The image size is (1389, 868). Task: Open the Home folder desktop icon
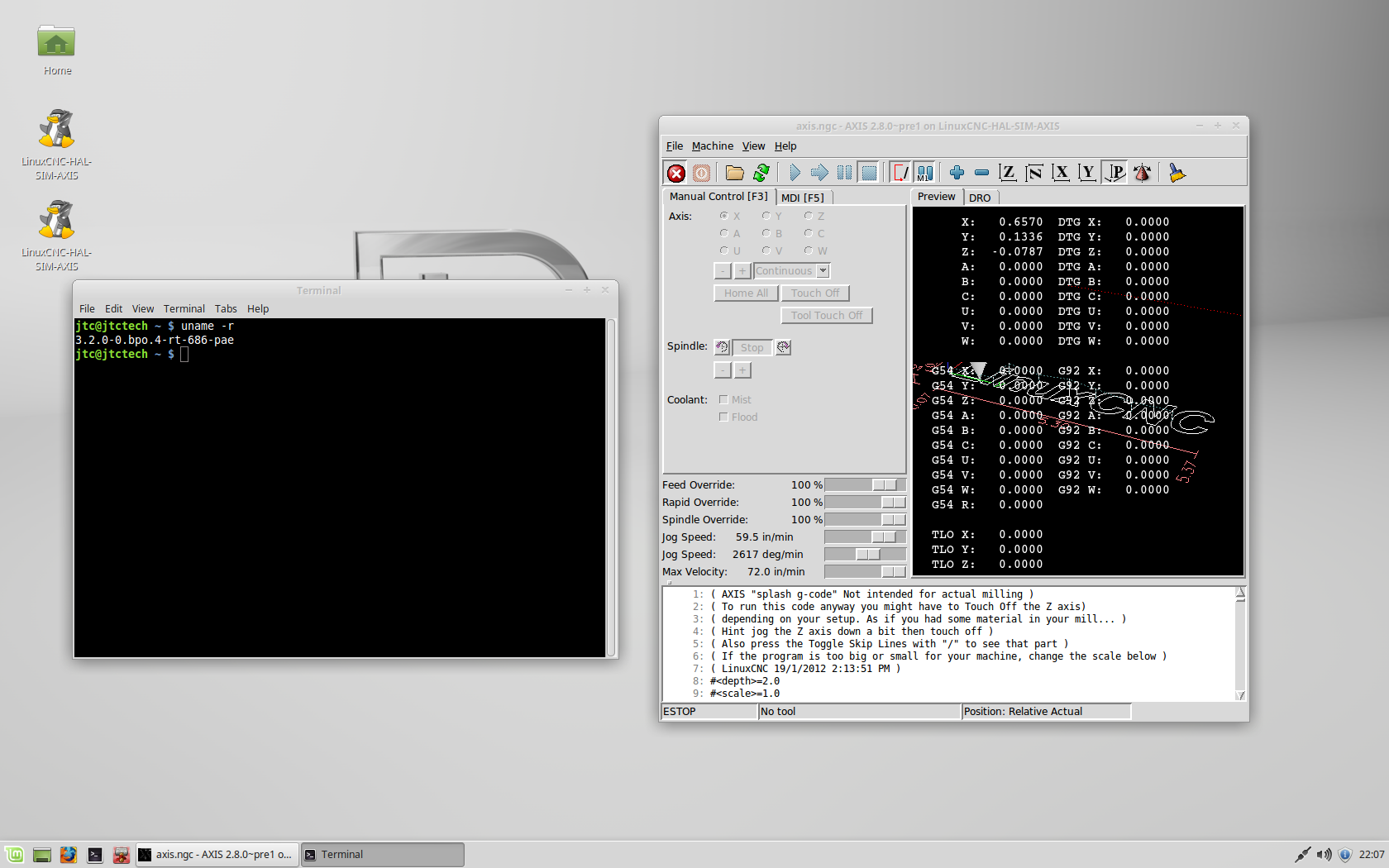point(57,50)
